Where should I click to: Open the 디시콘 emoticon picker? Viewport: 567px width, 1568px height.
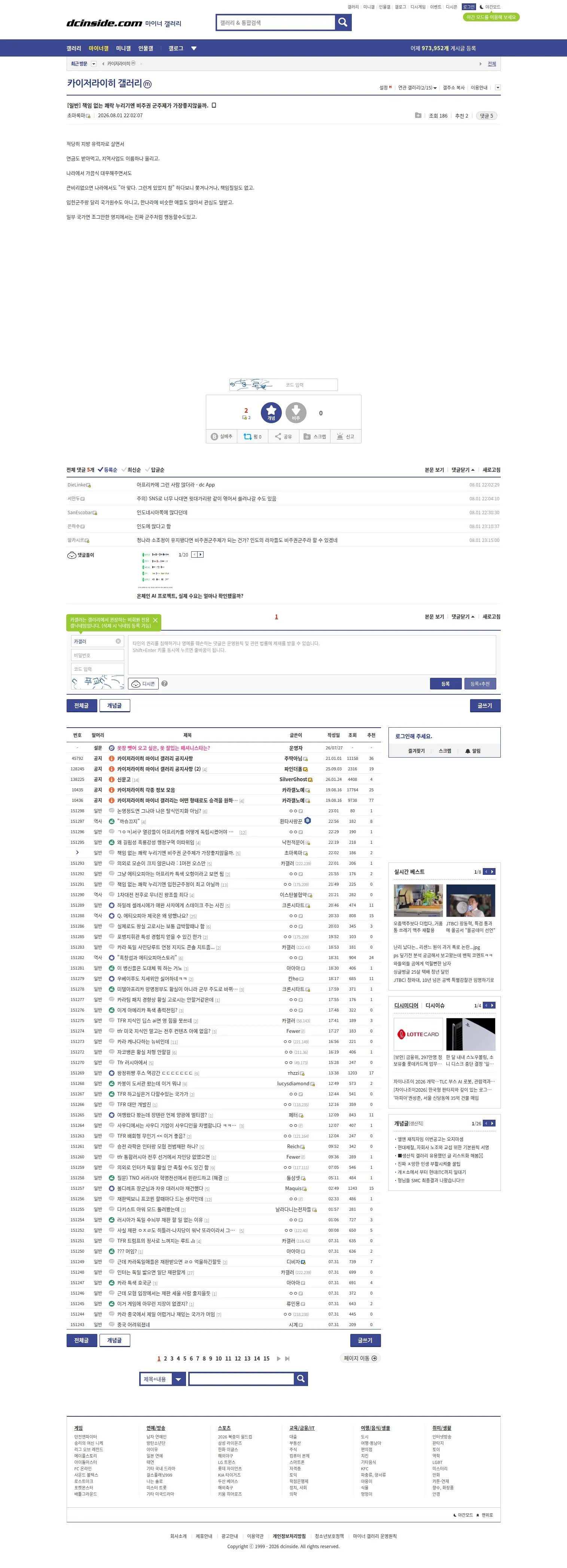[144, 683]
